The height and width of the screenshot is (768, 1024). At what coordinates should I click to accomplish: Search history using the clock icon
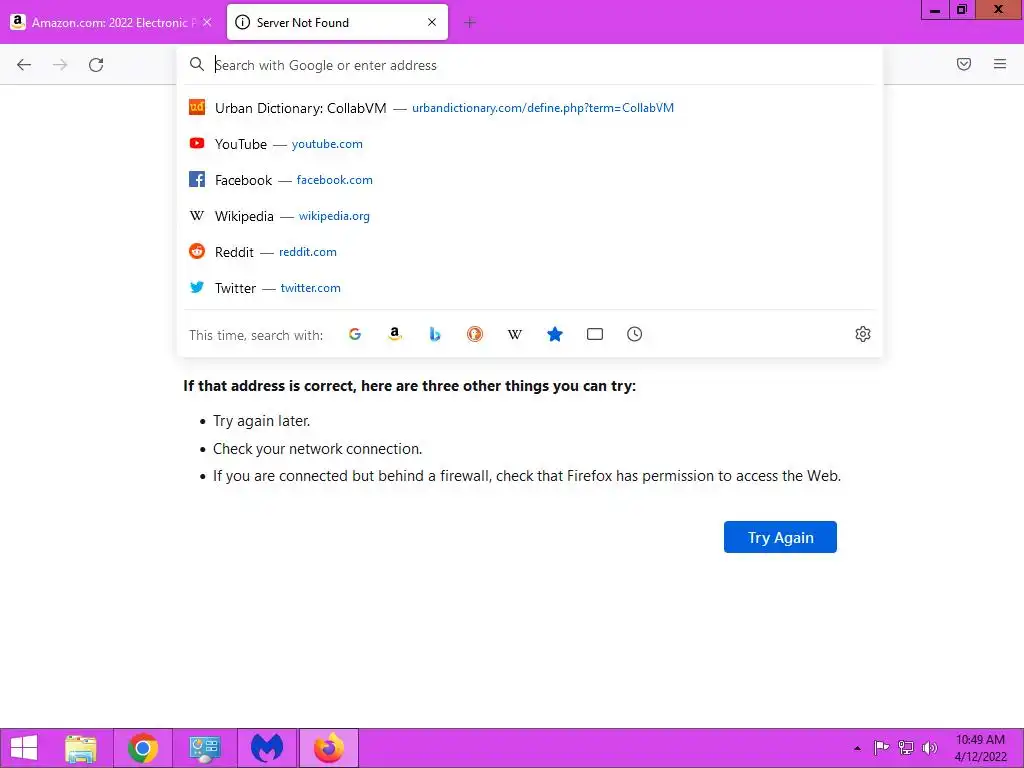click(635, 334)
